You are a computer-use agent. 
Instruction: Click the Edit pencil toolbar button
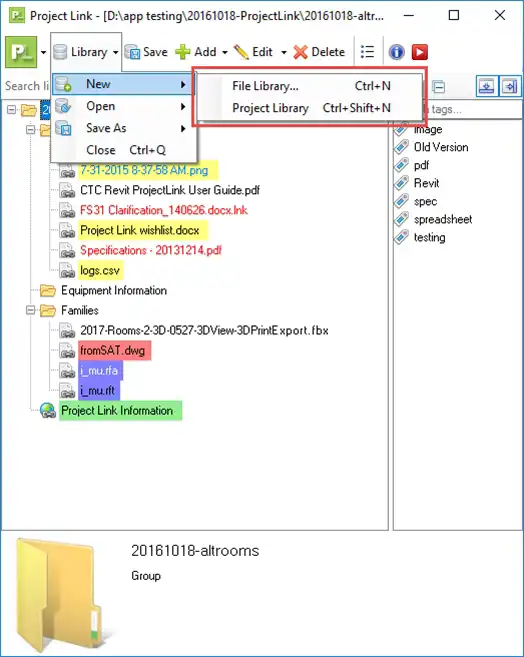pos(253,52)
